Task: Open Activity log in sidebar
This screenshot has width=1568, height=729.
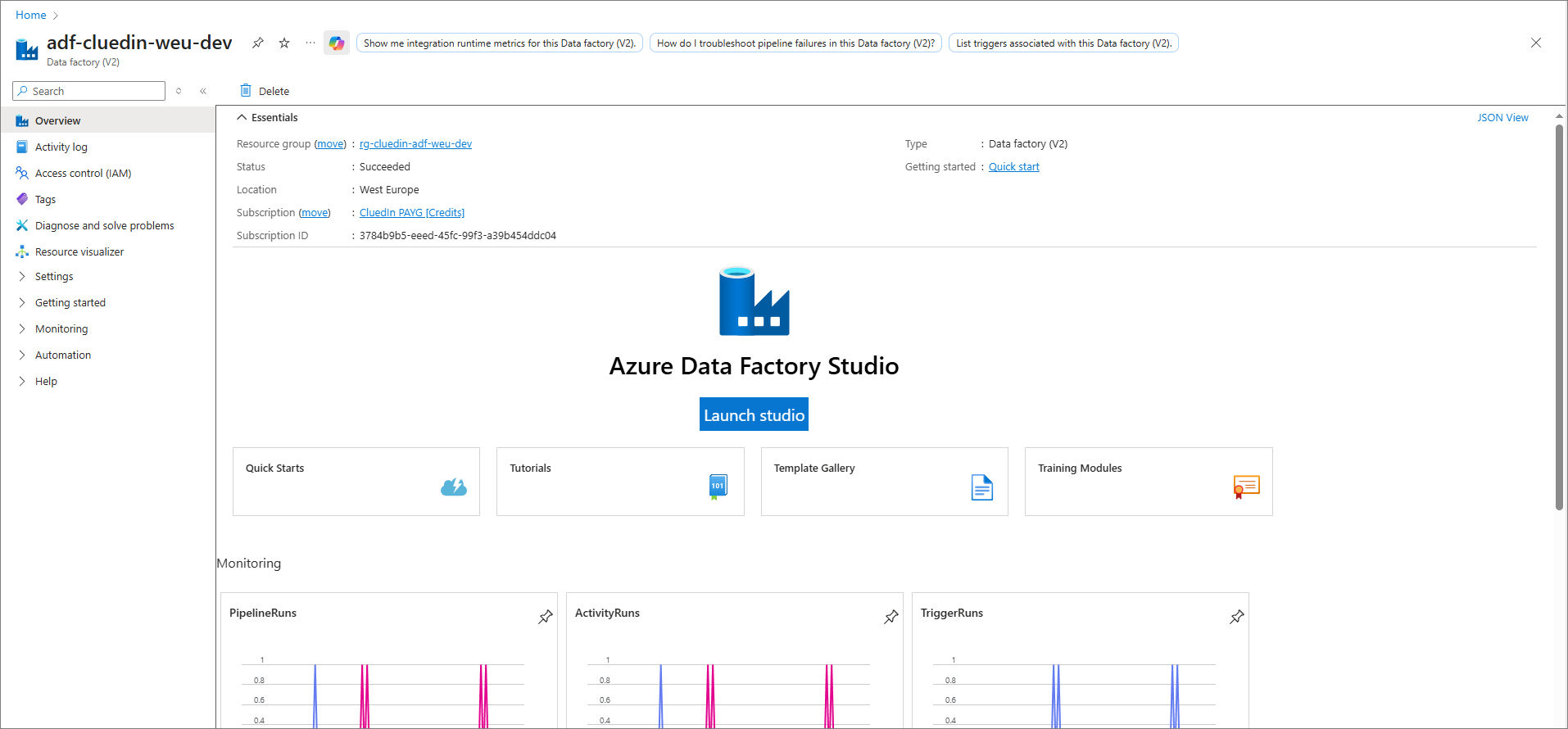Action: pyautogui.click(x=61, y=147)
